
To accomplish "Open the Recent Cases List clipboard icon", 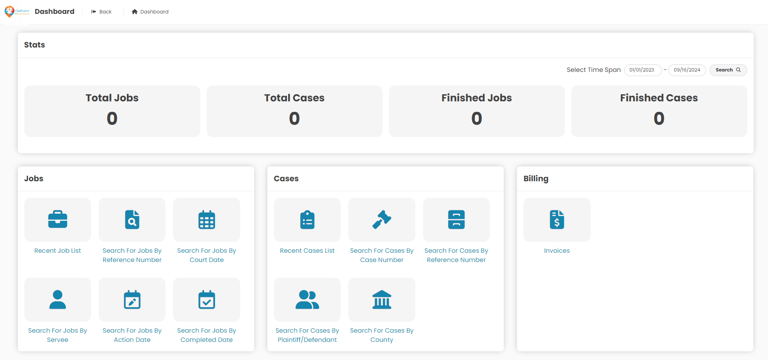I will [307, 219].
